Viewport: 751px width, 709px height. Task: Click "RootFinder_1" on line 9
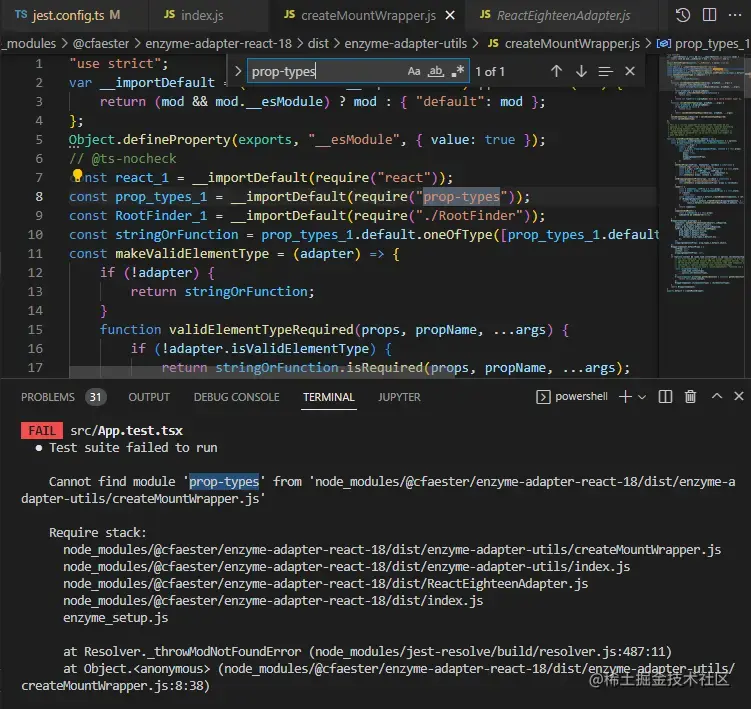(161, 216)
